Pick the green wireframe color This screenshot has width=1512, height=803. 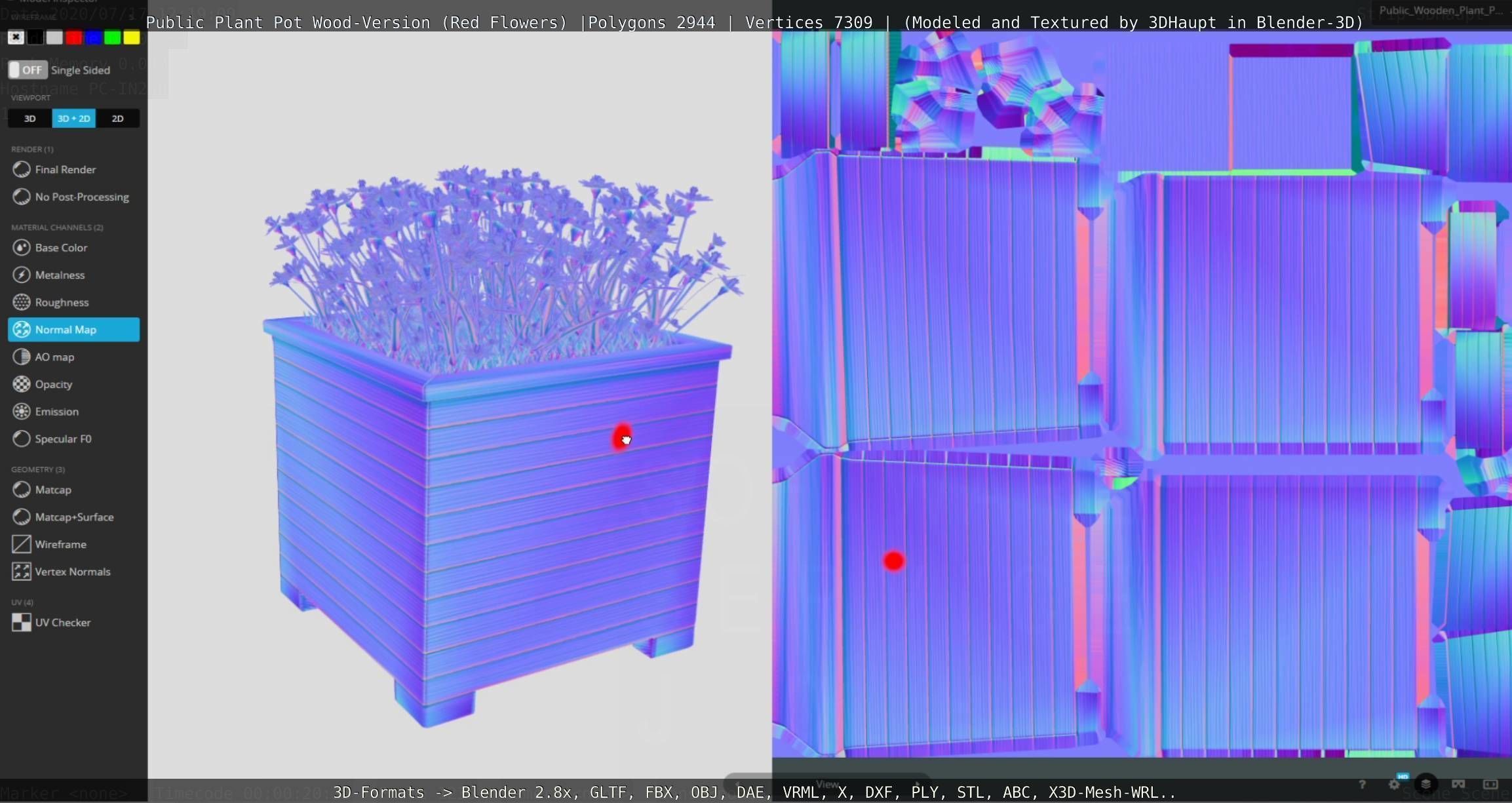click(x=113, y=37)
